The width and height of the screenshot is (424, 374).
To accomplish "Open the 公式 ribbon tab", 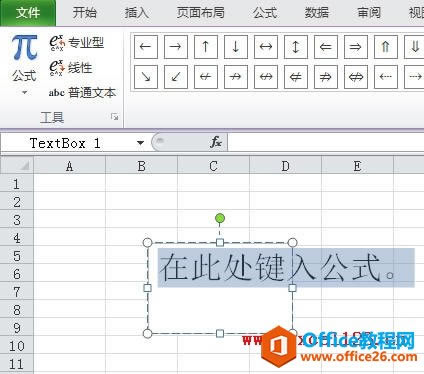I will pos(265,13).
